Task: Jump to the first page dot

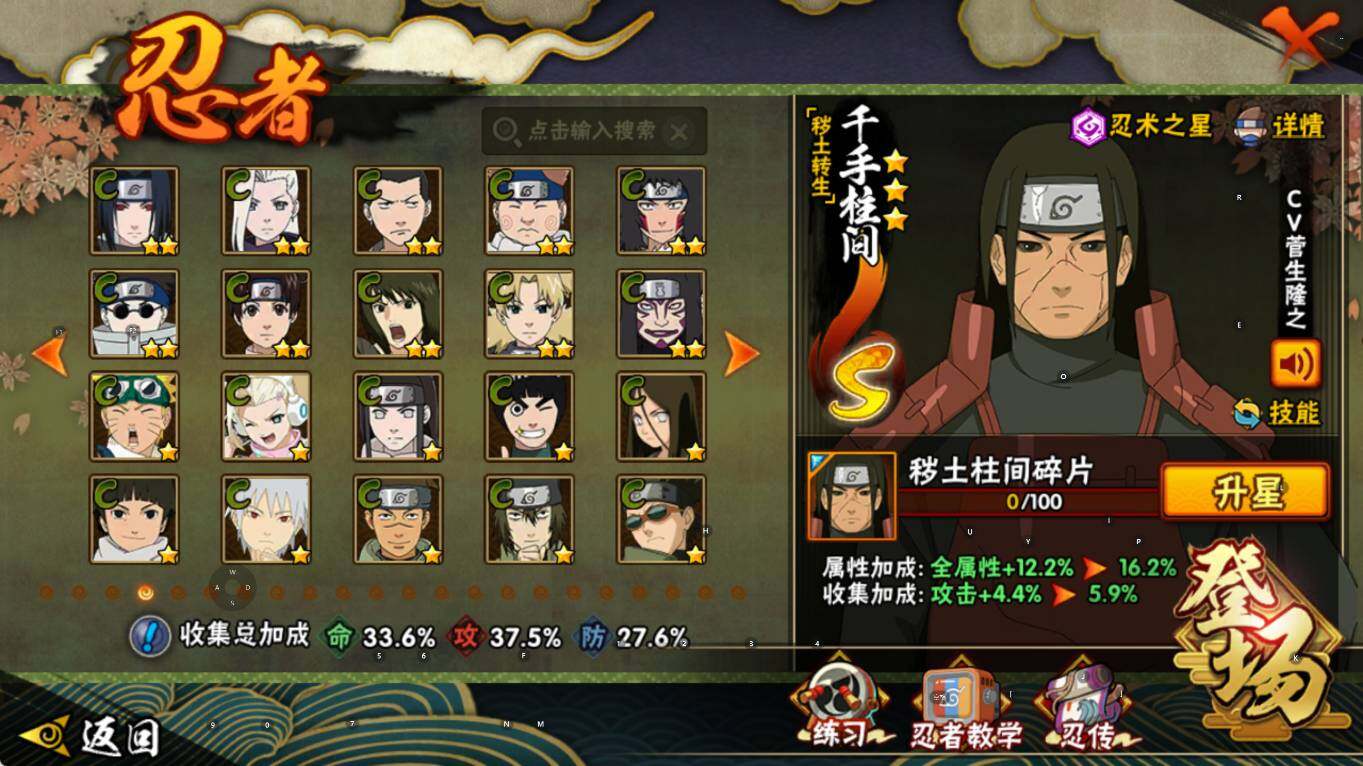Action: pyautogui.click(x=46, y=592)
